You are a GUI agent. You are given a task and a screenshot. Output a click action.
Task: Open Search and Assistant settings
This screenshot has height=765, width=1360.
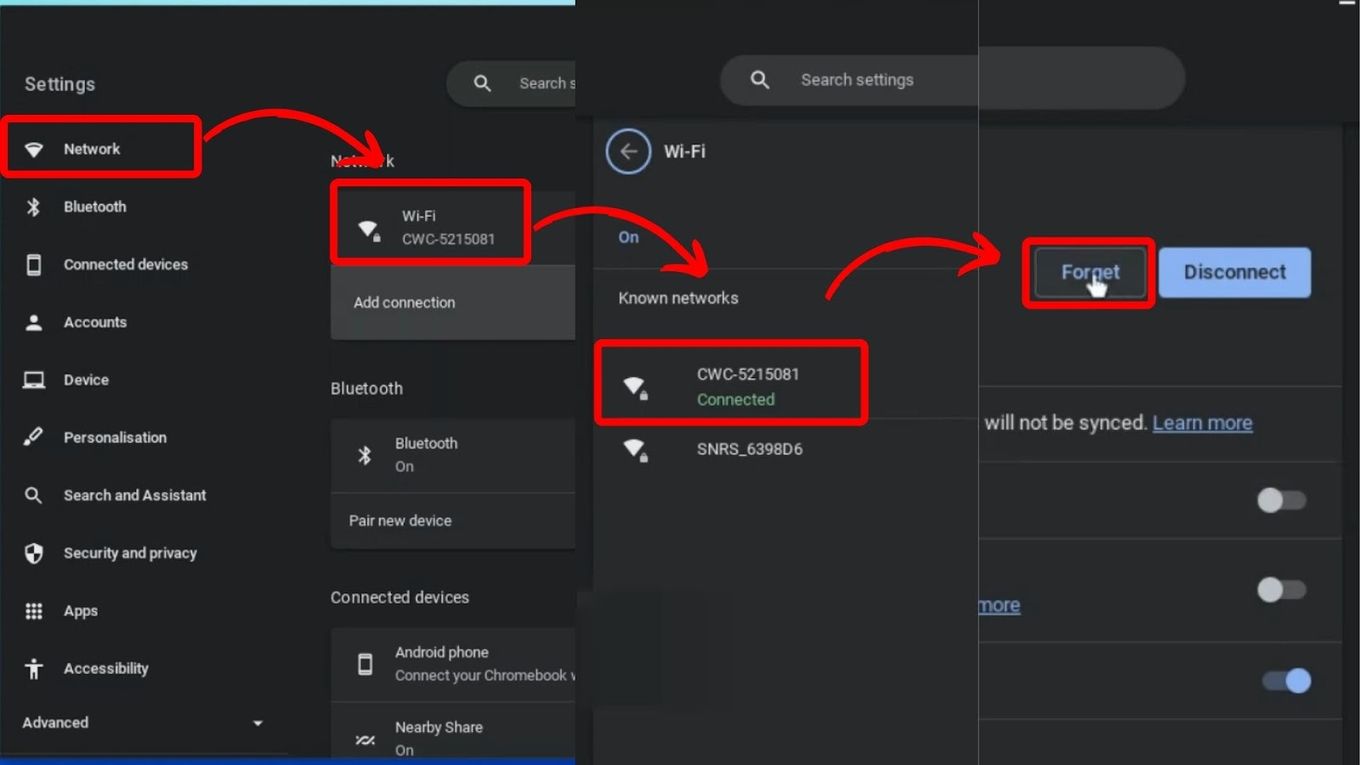135,495
